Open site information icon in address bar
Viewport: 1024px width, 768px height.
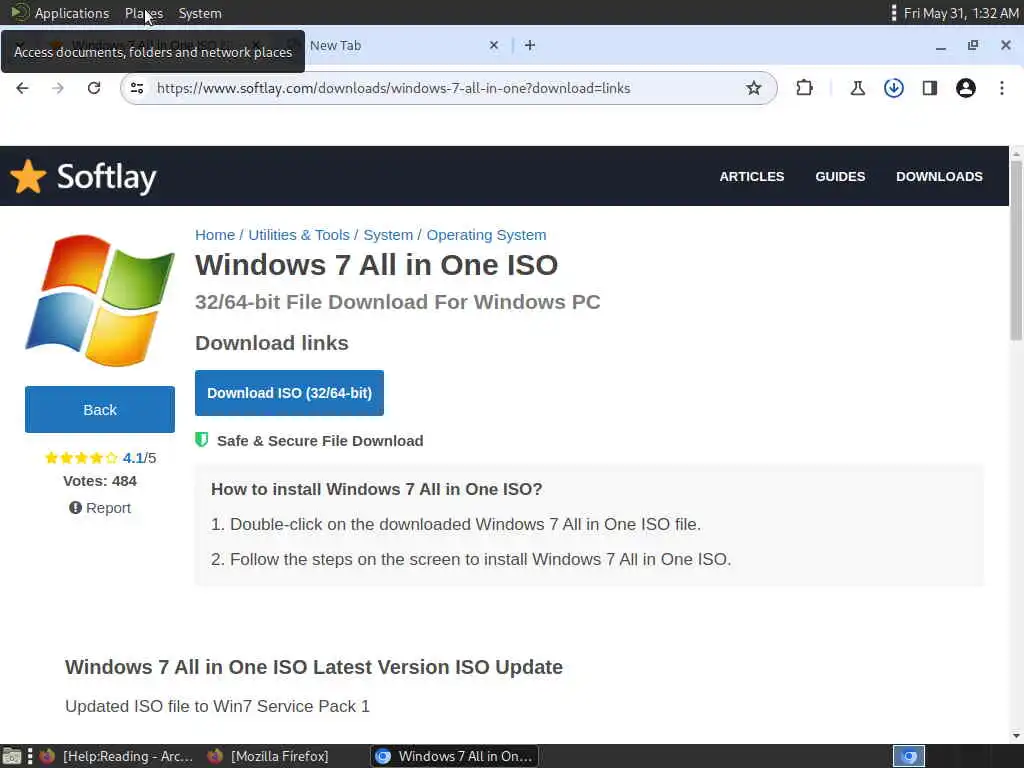click(x=137, y=88)
